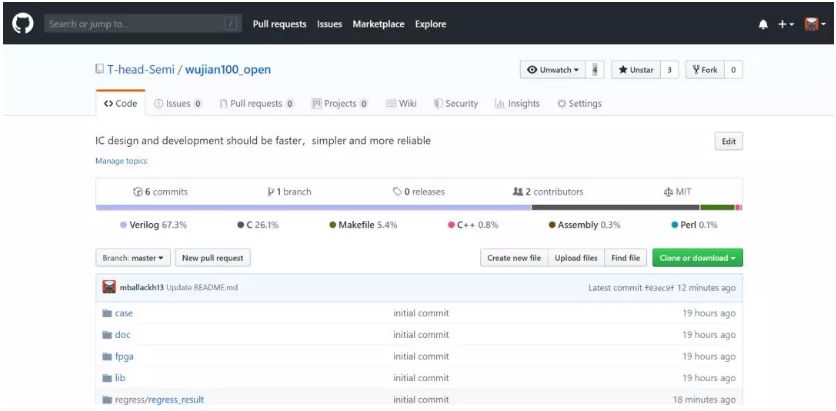Image resolution: width=836 pixels, height=411 pixels.
Task: Open the T-head-Semi owner link
Action: 141,69
